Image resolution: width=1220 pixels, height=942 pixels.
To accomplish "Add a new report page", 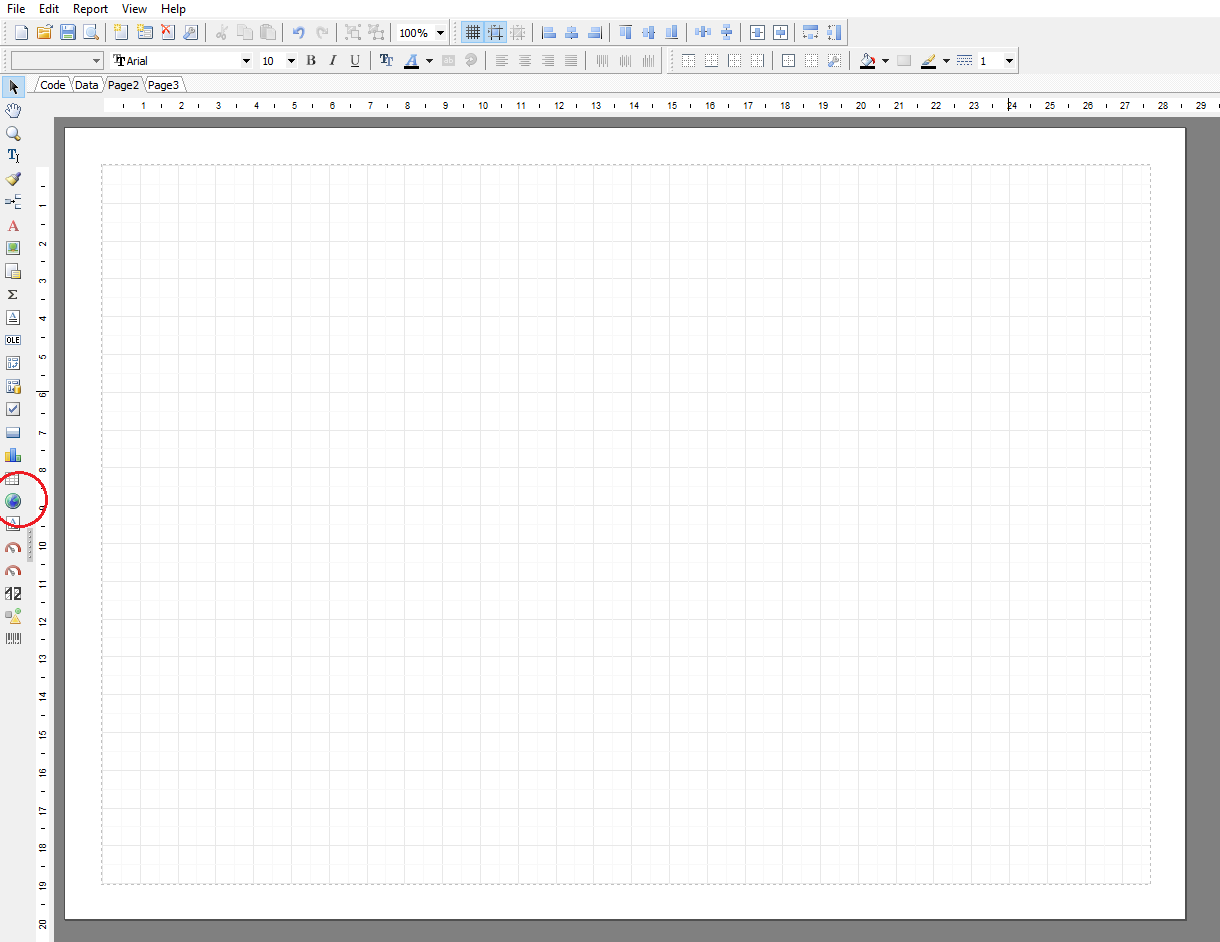I will (121, 32).
